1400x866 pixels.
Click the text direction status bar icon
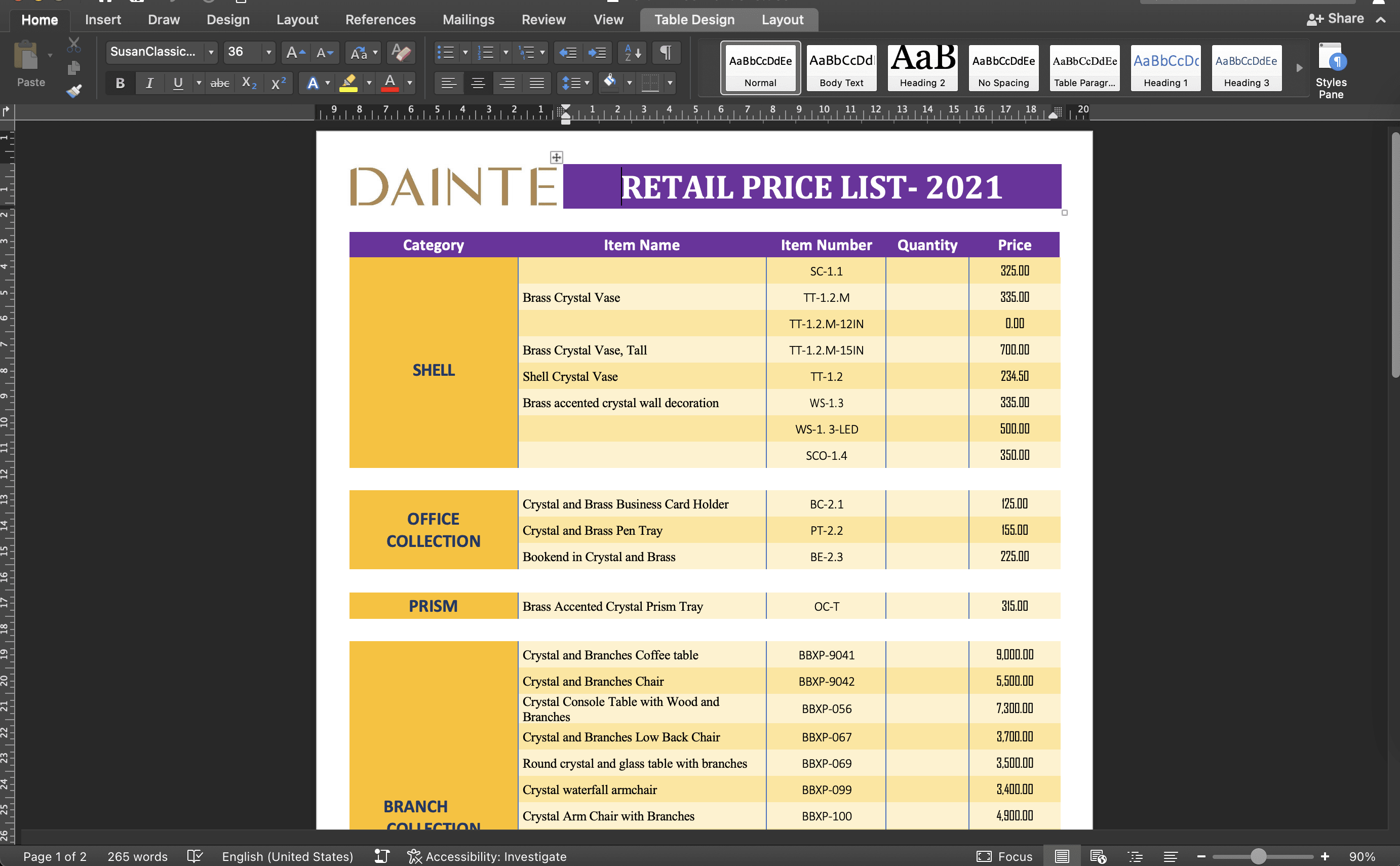382,856
